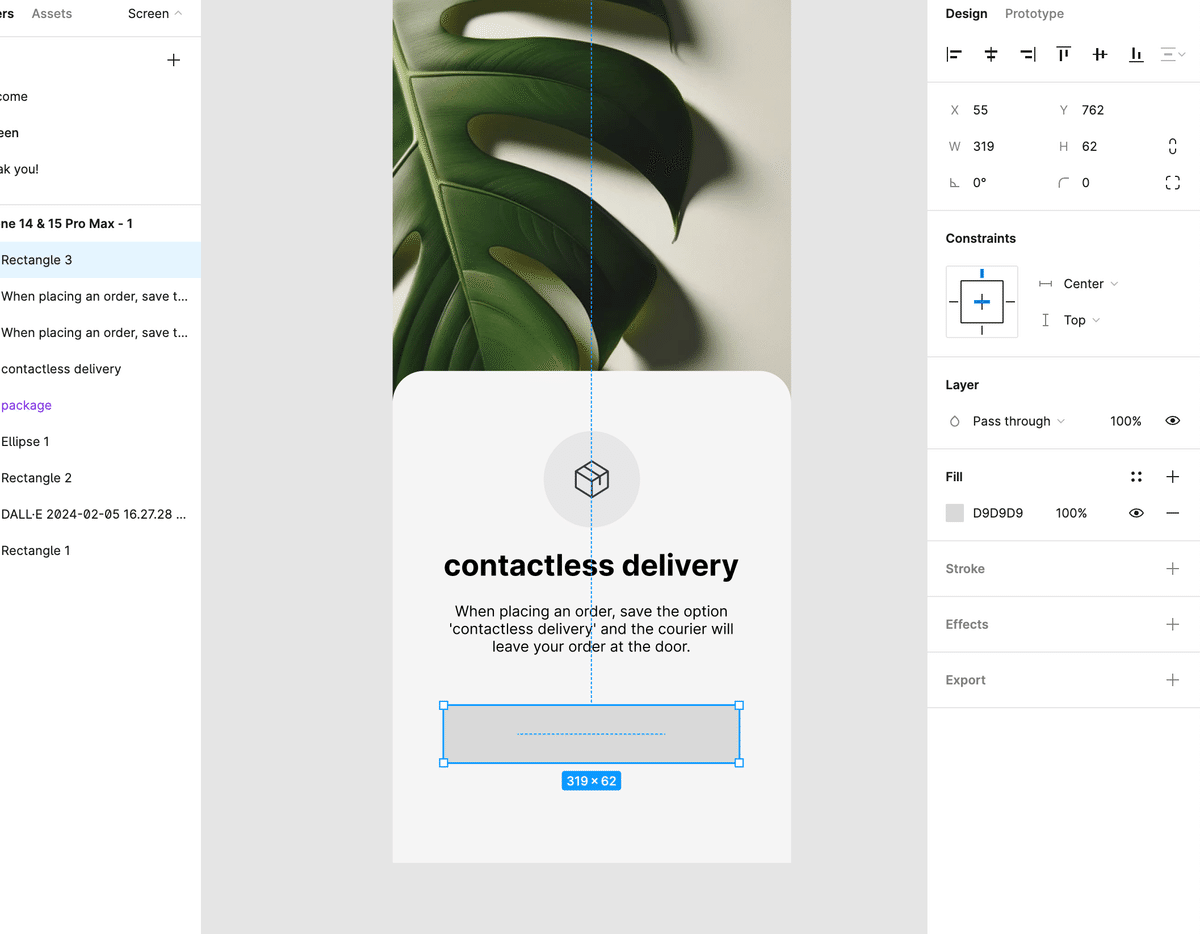Align selection to left edge
1200x934 pixels.
coord(954,55)
